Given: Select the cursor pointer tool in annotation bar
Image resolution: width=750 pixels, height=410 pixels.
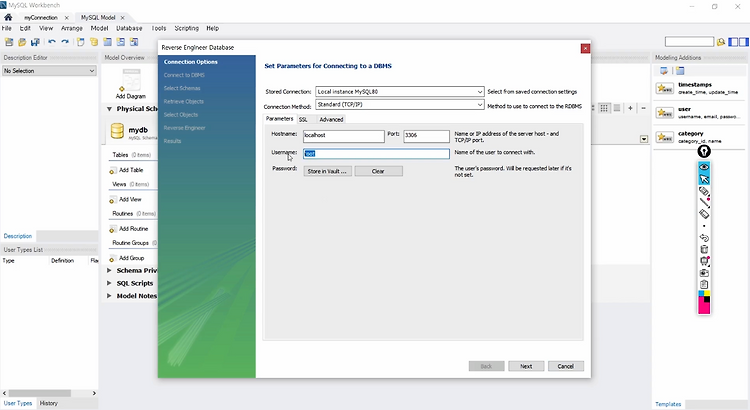Looking at the screenshot, I should tap(704, 179).
